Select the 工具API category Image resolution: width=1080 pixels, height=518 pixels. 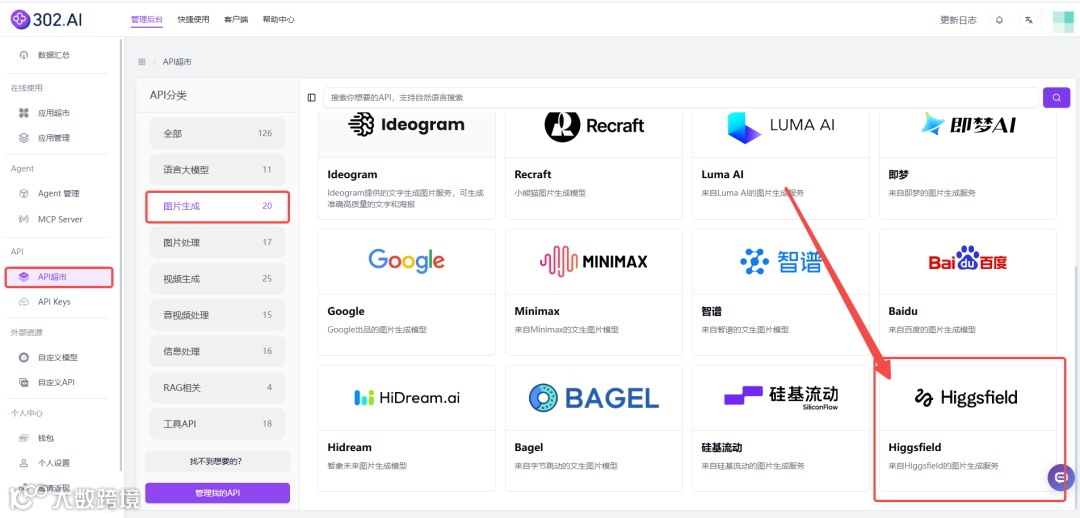(218, 424)
